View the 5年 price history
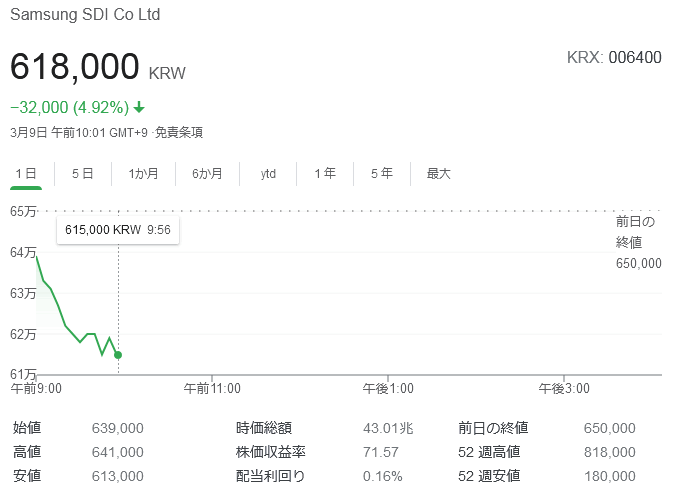This screenshot has height=500, width=675. tap(381, 174)
